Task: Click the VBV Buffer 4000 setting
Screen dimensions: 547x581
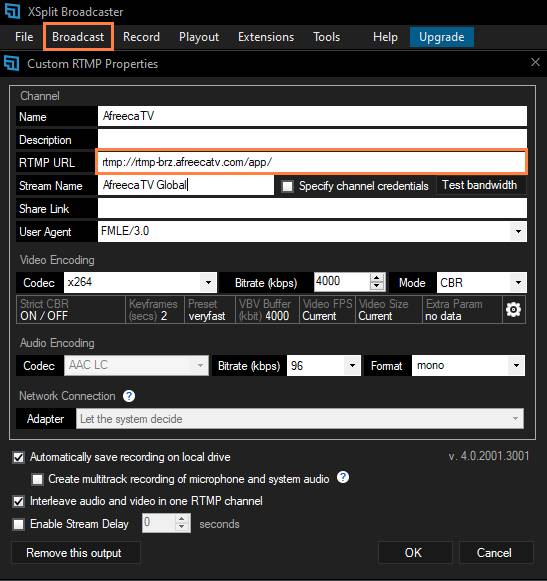Action: pyautogui.click(x=267, y=310)
